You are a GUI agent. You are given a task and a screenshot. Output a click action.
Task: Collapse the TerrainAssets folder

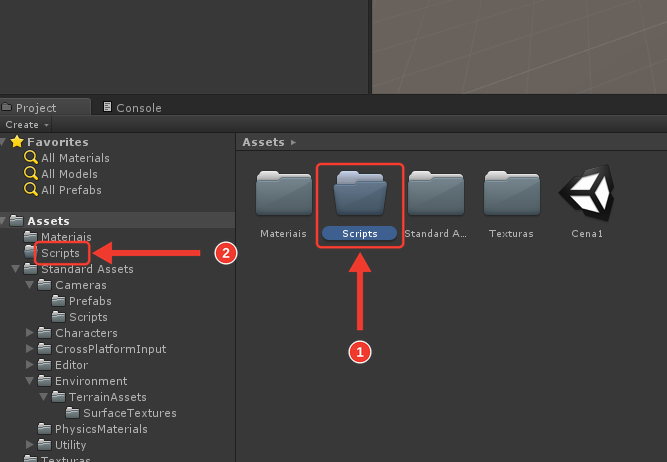point(43,397)
